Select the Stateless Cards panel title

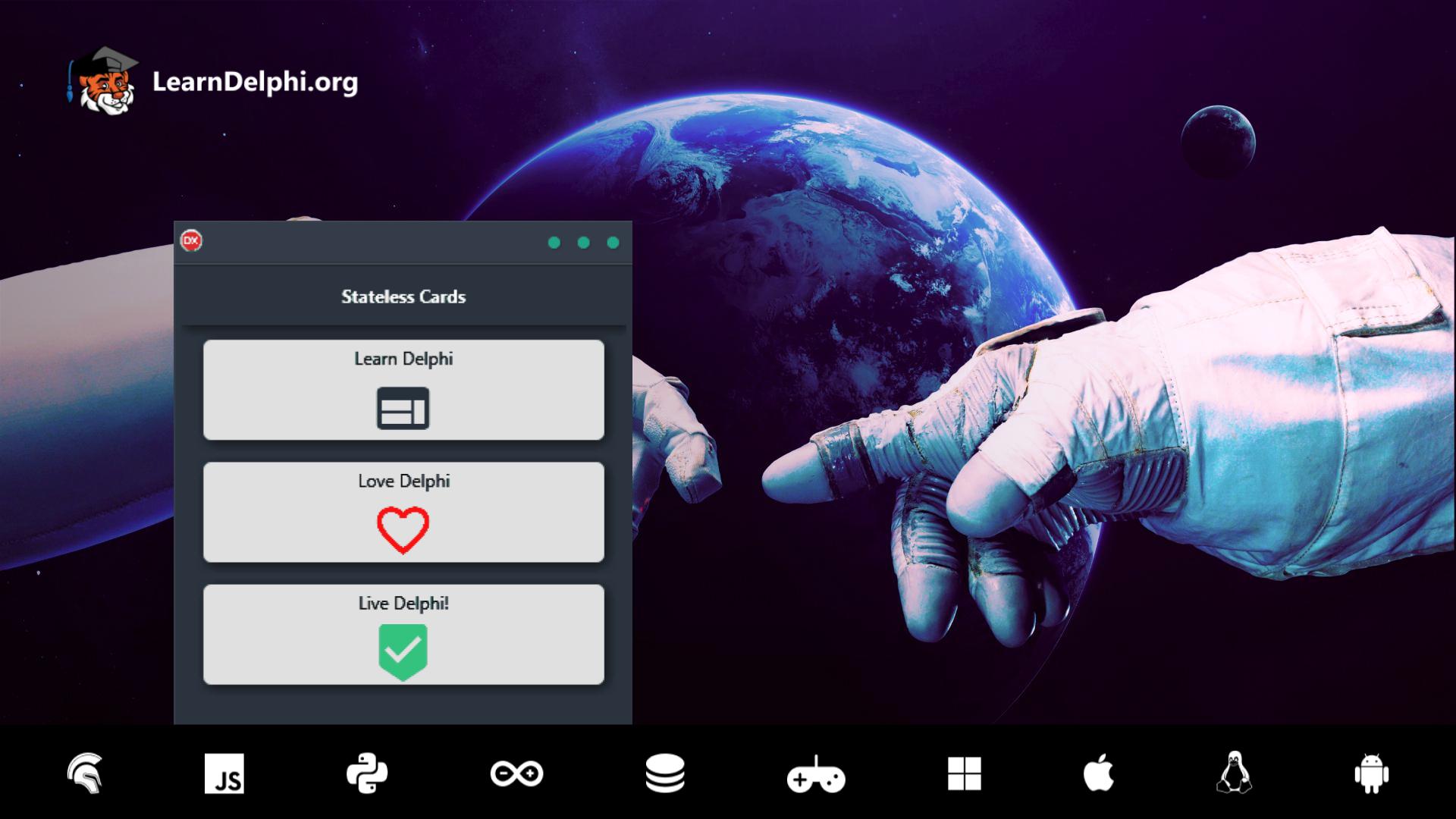coord(405,296)
